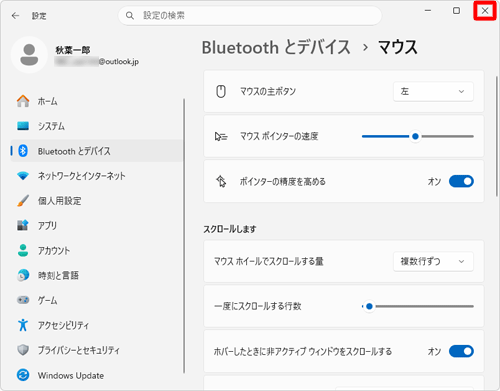Click the スクロールします section heading
Viewport: 500px width, 391px height.
click(230, 229)
